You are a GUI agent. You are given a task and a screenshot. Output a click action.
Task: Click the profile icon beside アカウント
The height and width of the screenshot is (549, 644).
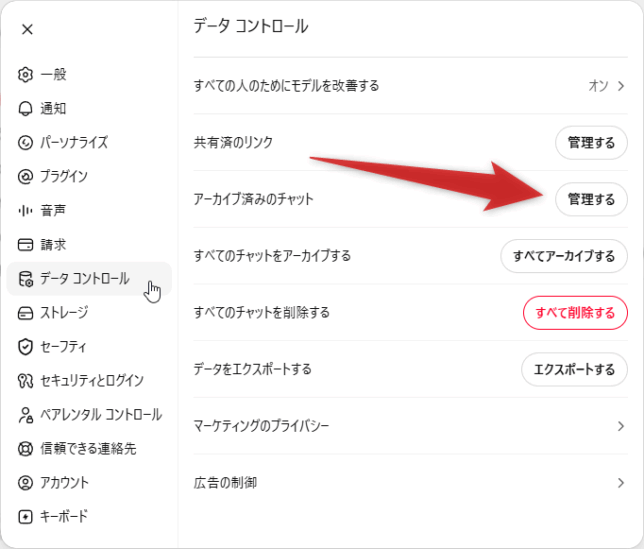pyautogui.click(x=25, y=482)
